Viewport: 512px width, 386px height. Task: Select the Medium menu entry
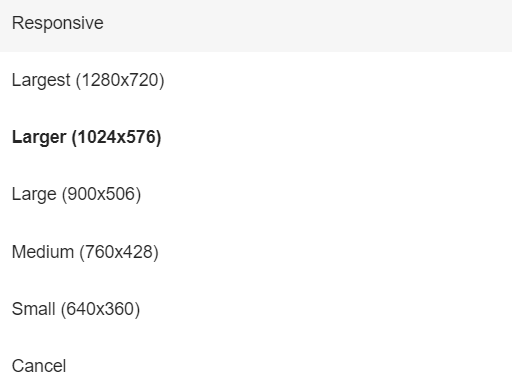click(256, 252)
